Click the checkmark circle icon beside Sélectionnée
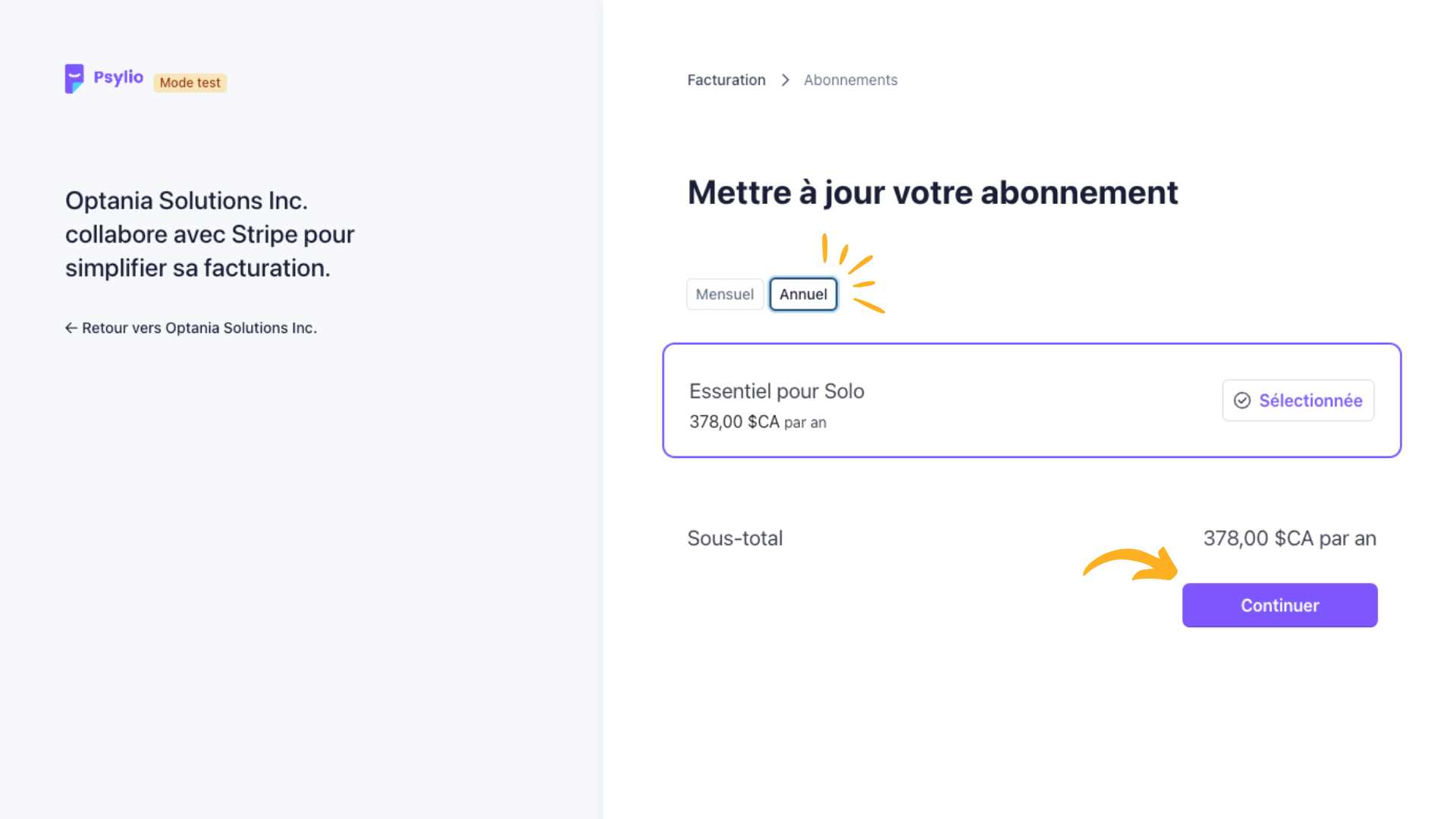This screenshot has width=1456, height=819. [x=1242, y=400]
